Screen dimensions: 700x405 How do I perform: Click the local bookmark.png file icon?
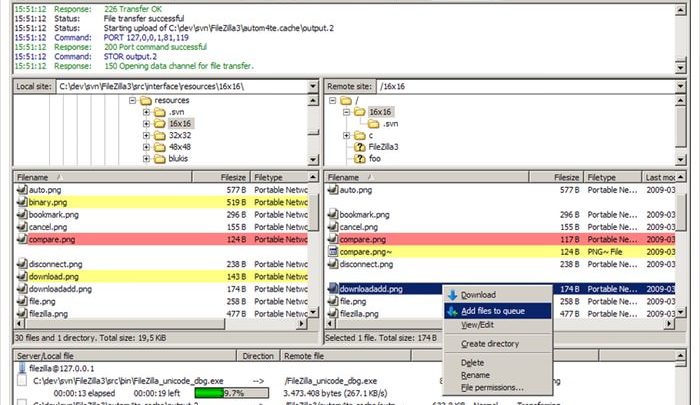22,215
